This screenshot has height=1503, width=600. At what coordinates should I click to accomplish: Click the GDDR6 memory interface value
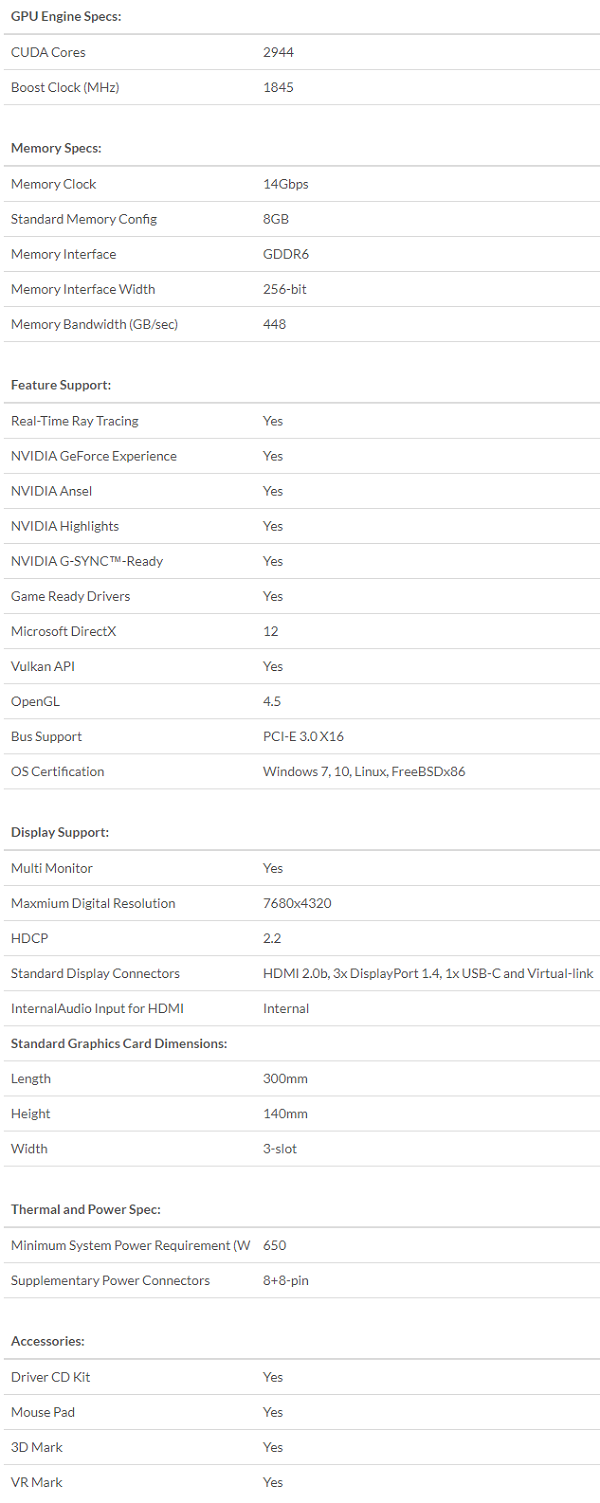[285, 254]
